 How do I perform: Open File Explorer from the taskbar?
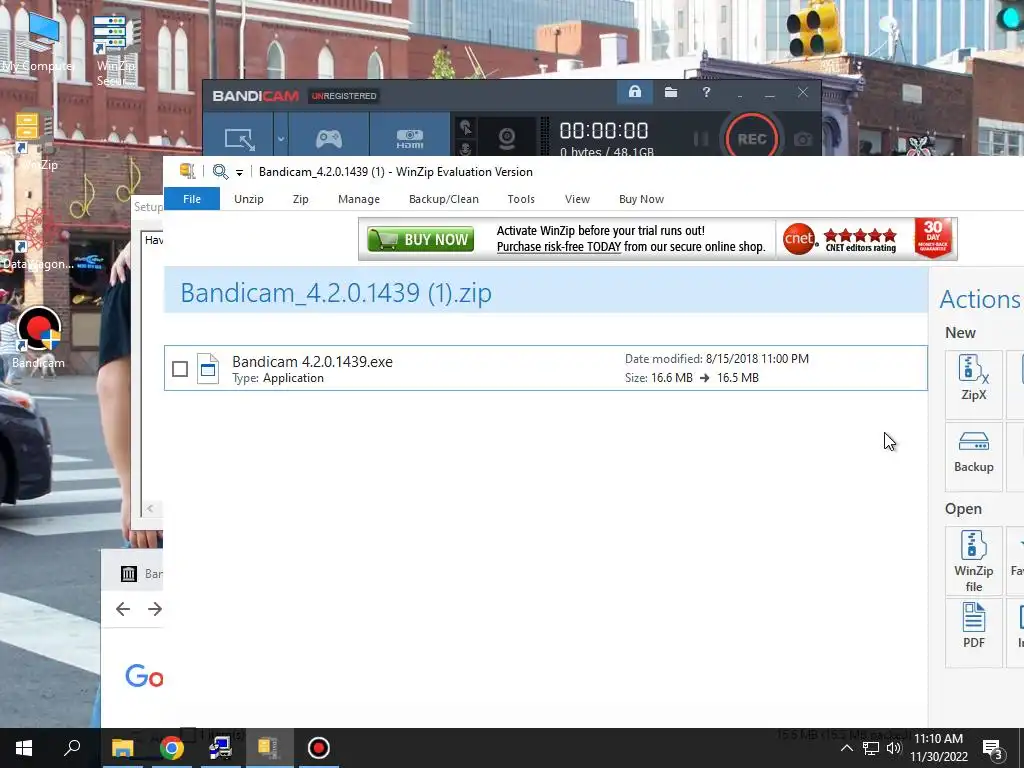pyautogui.click(x=122, y=748)
